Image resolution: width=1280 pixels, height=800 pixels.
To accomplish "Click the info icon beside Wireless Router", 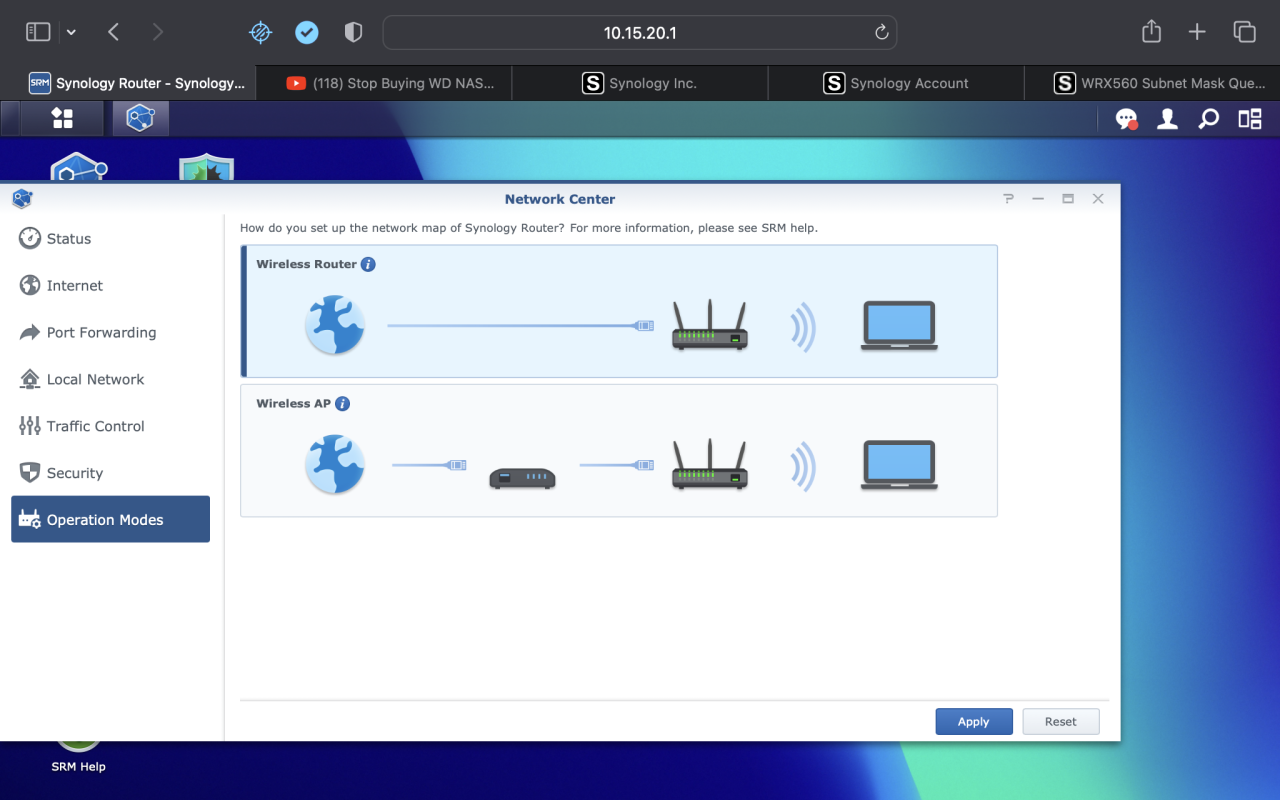I will 368,264.
